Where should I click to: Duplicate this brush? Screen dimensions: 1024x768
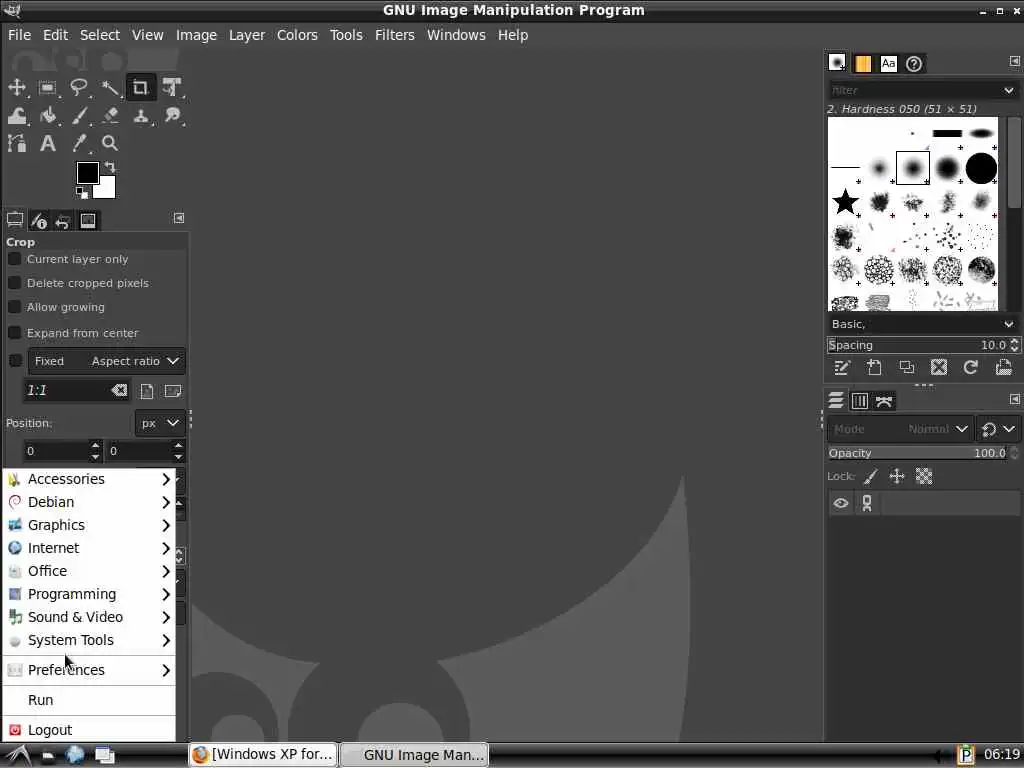pos(906,368)
